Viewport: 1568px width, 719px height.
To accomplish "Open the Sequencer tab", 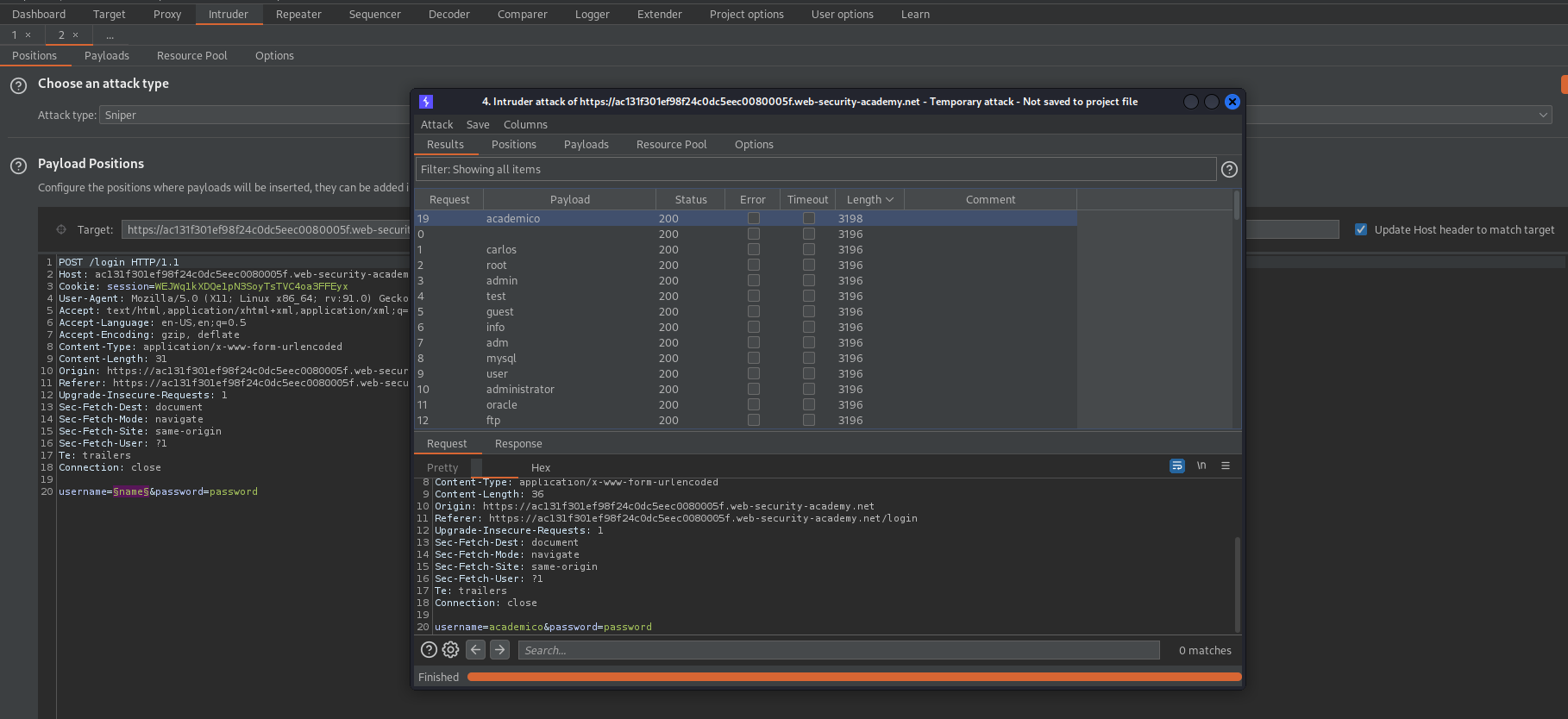I will [x=374, y=14].
